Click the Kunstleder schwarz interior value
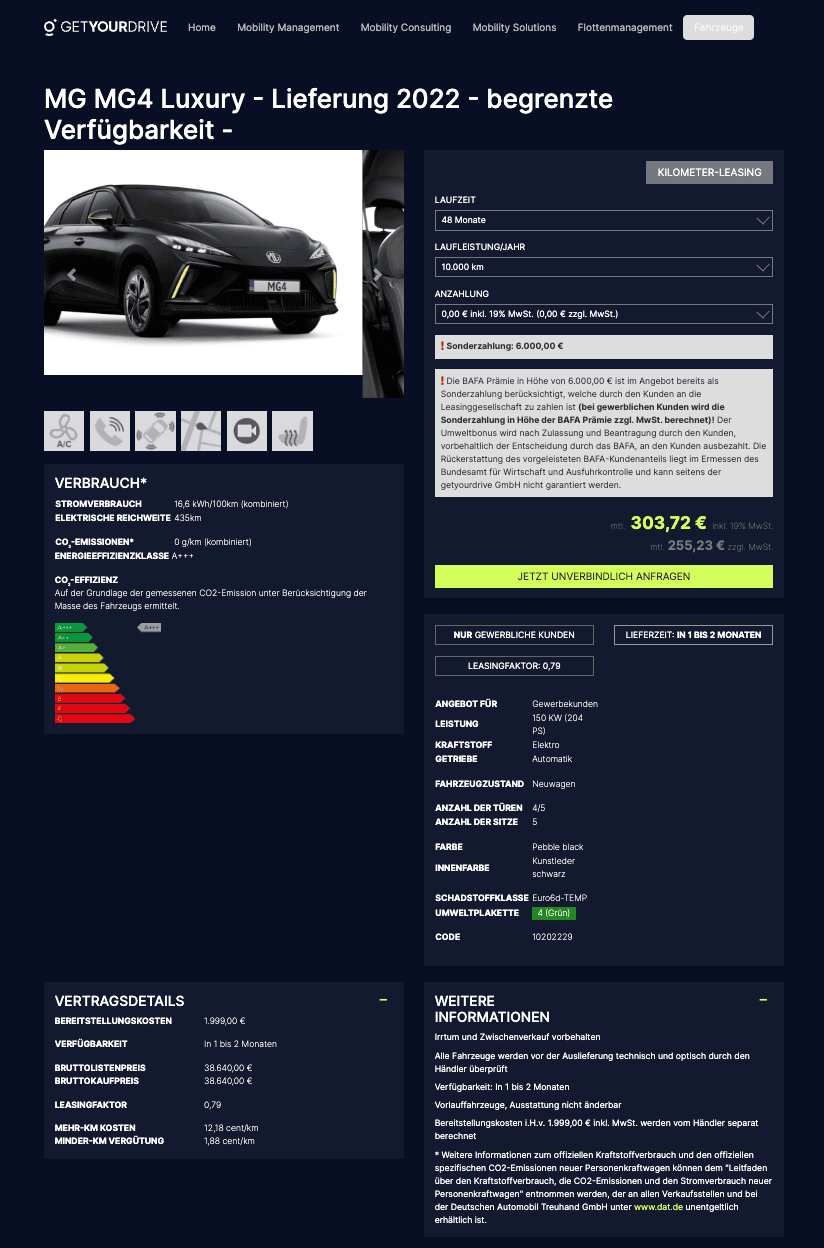 pyautogui.click(x=554, y=867)
